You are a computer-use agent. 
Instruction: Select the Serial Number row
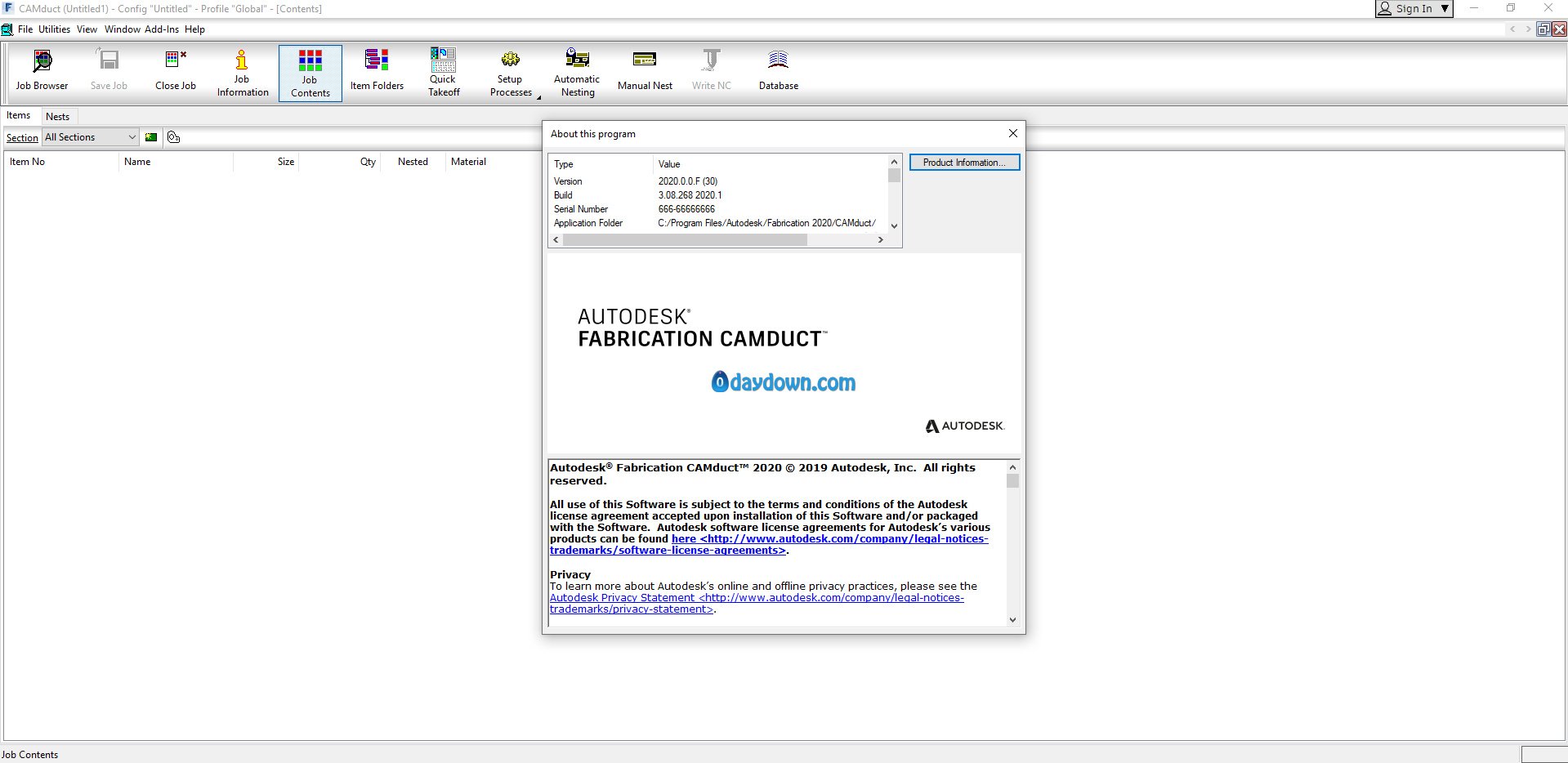(x=717, y=209)
